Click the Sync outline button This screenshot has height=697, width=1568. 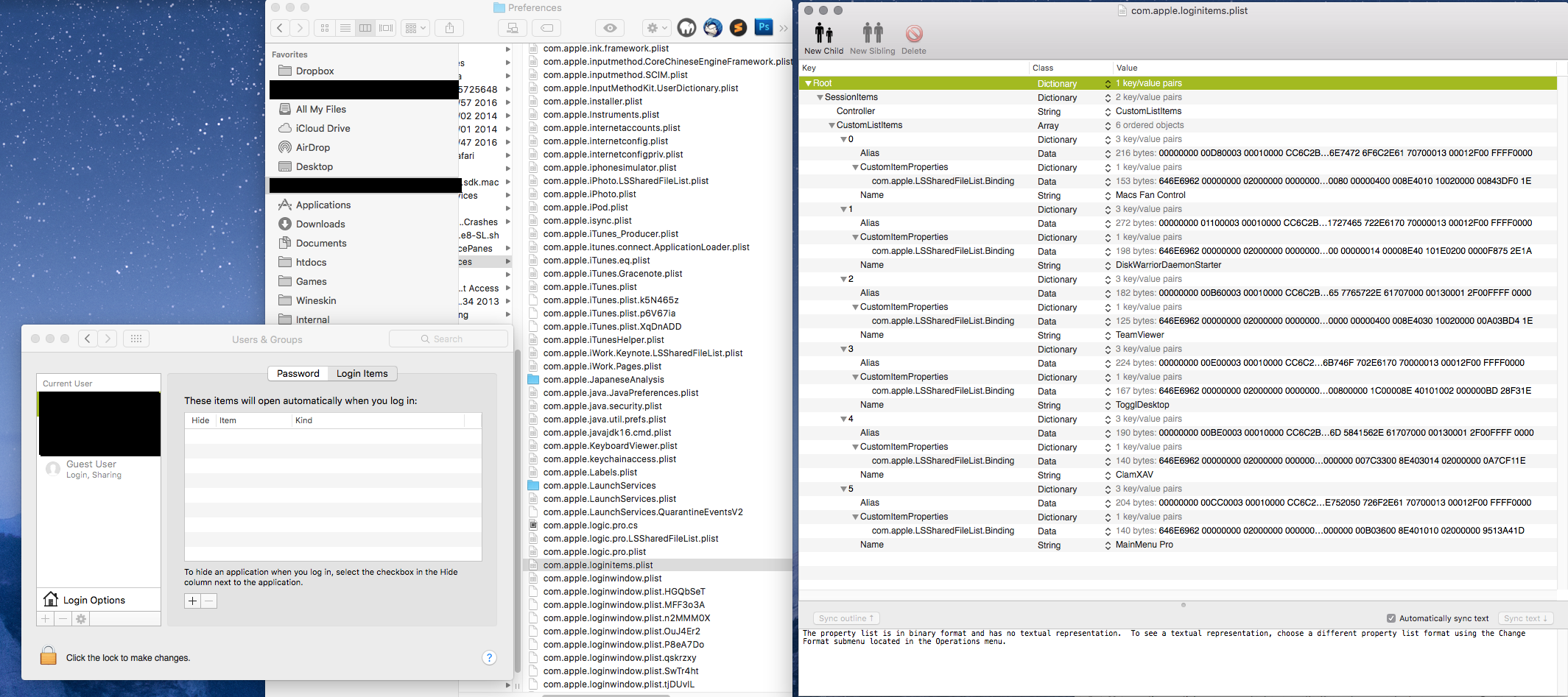point(846,618)
